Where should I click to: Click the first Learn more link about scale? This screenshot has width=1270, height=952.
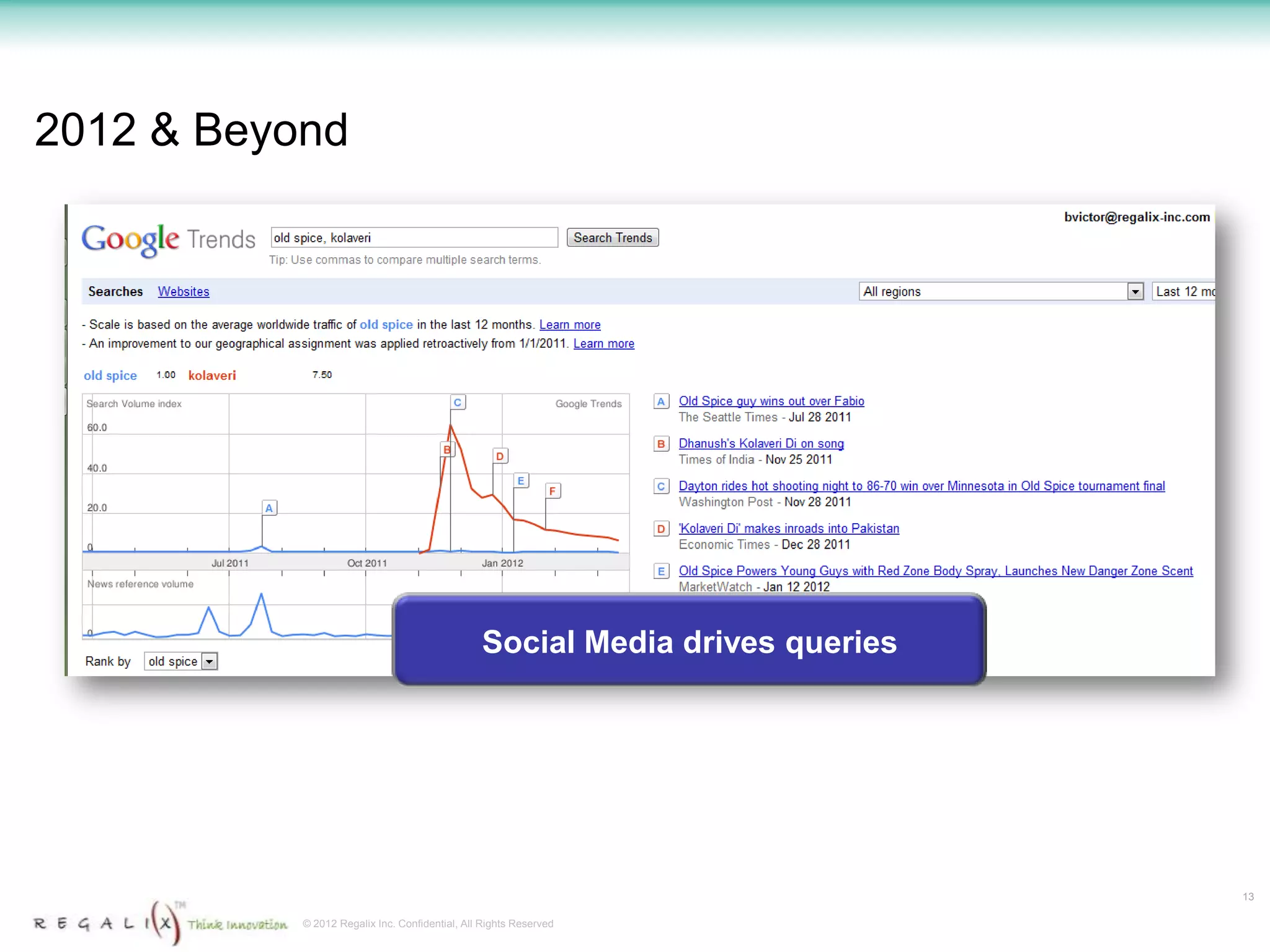570,325
